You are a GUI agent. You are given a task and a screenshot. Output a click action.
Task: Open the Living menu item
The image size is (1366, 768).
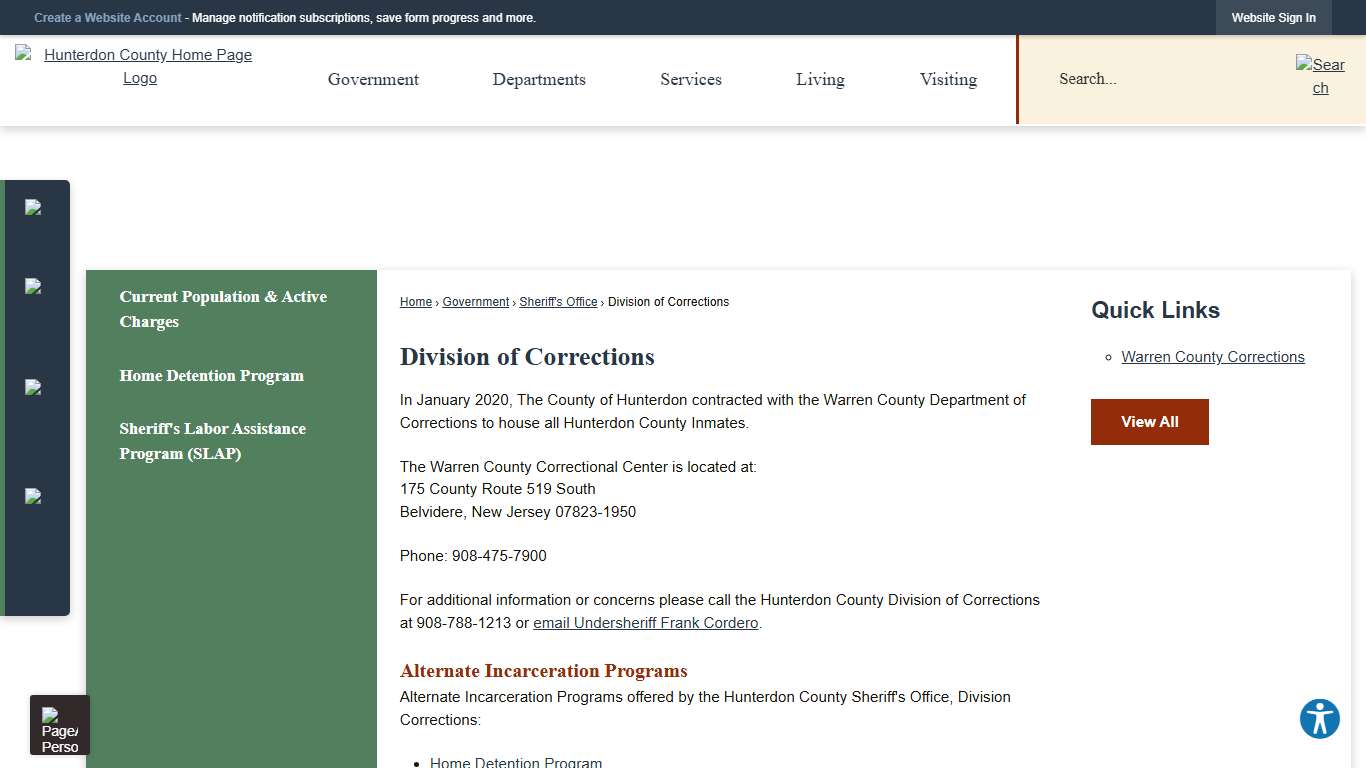point(820,79)
